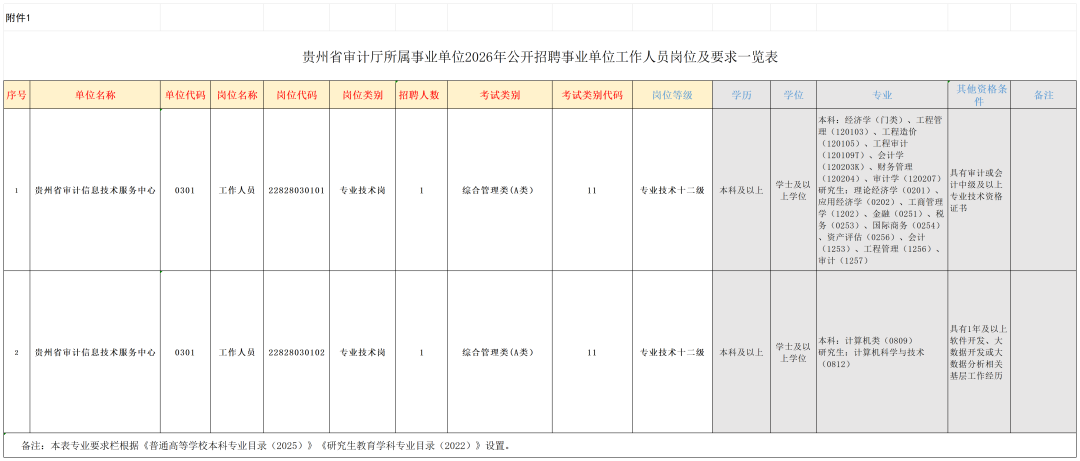Select 专业技术十二级 in the 22828030101 row
The image size is (1080, 461).
[x=672, y=190]
